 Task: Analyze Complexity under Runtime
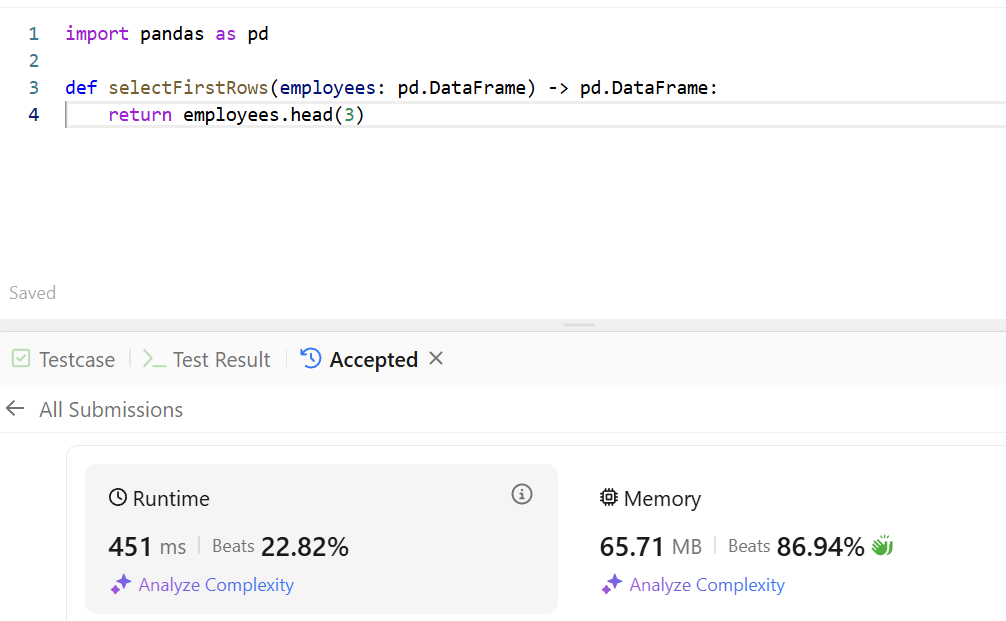pyautogui.click(x=216, y=584)
